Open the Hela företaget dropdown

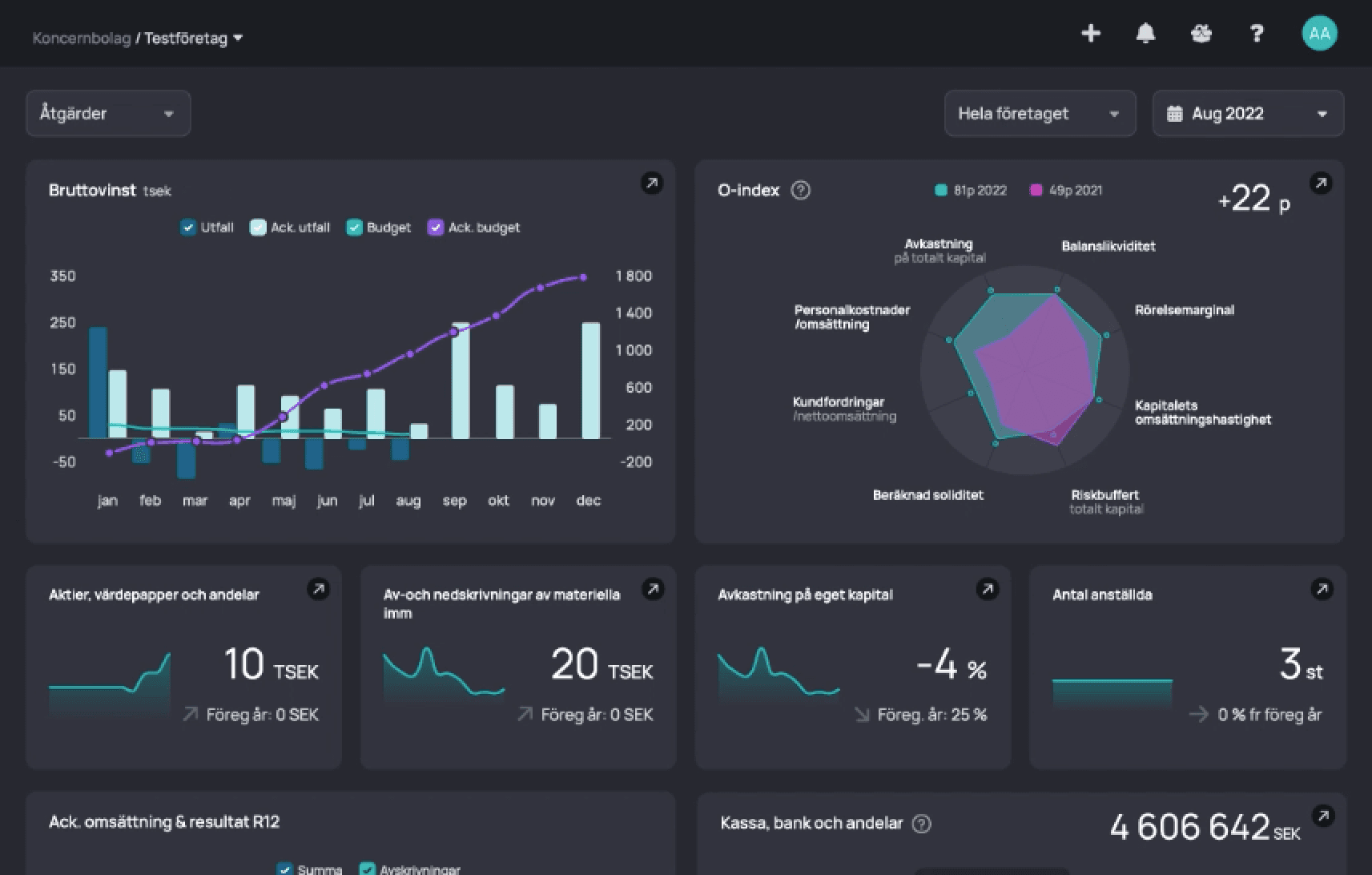pos(1039,114)
